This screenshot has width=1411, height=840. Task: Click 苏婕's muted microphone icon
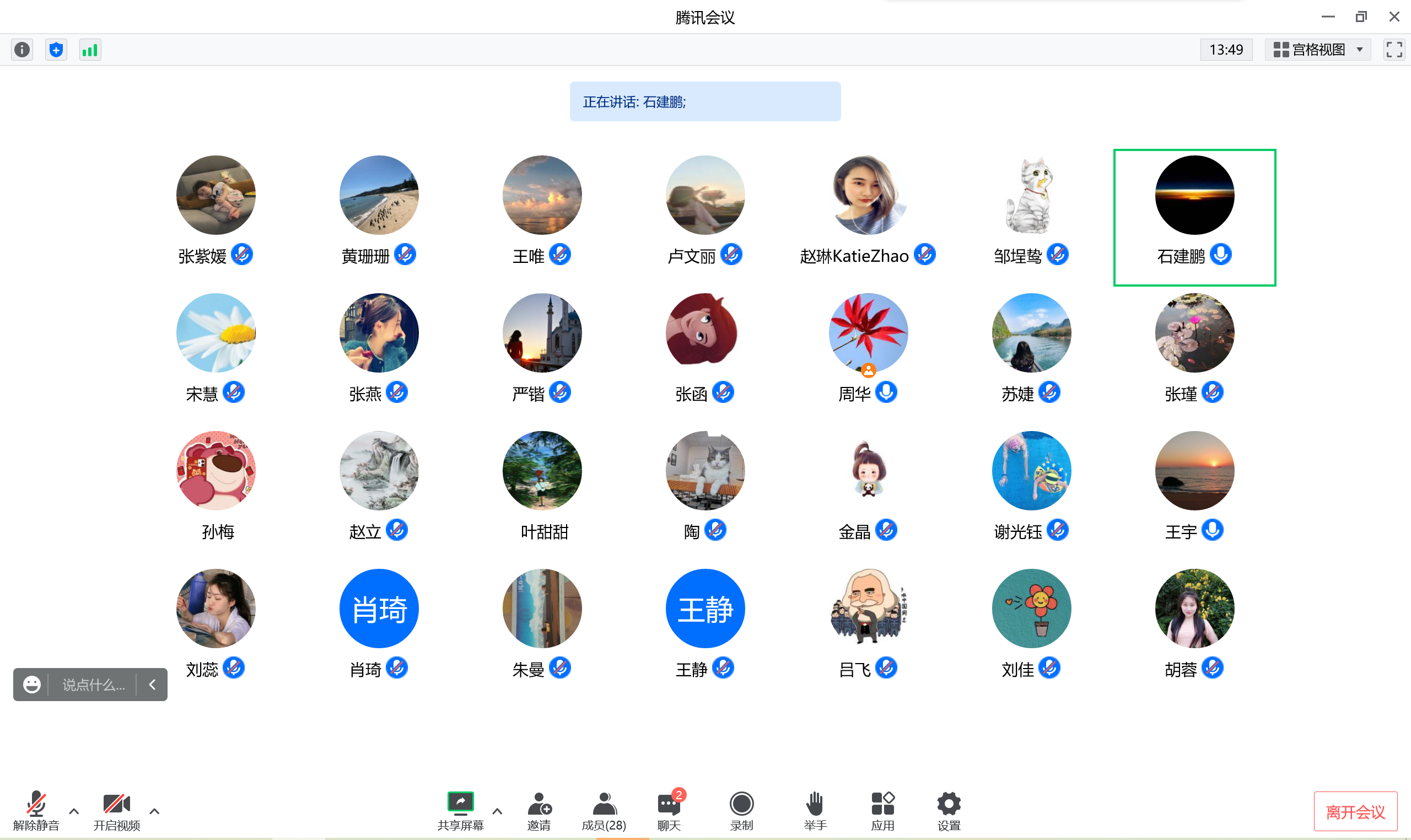click(1049, 393)
